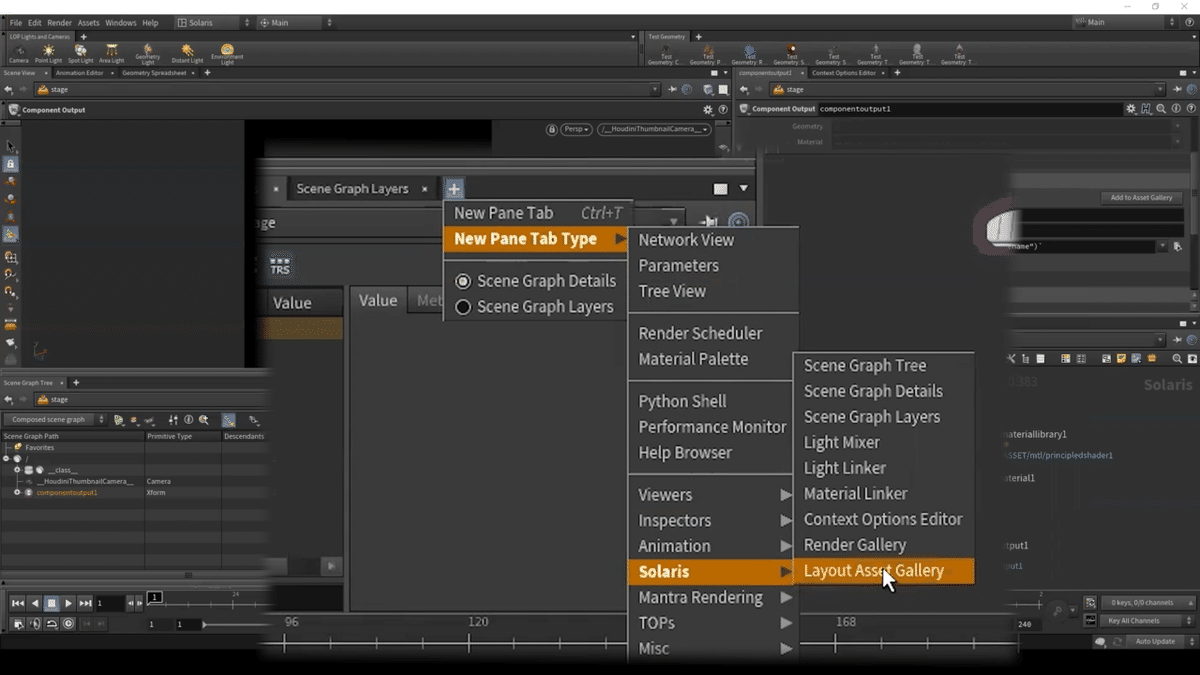The height and width of the screenshot is (675, 1200).
Task: Click the play forward button
Action: click(68, 603)
